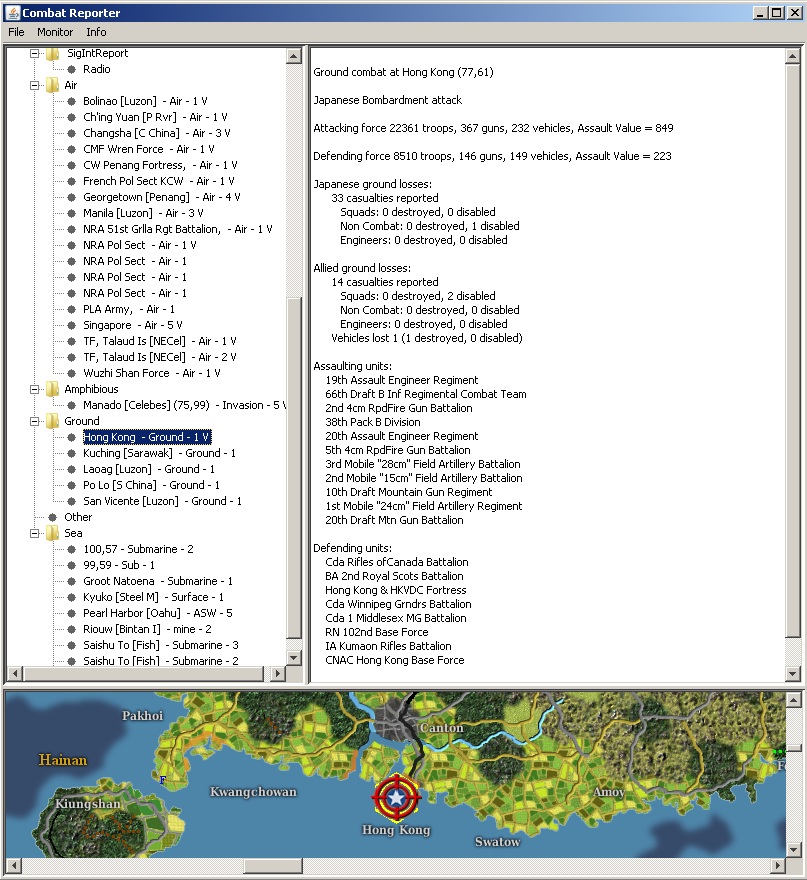Click the Ground folder icon

pos(53,421)
